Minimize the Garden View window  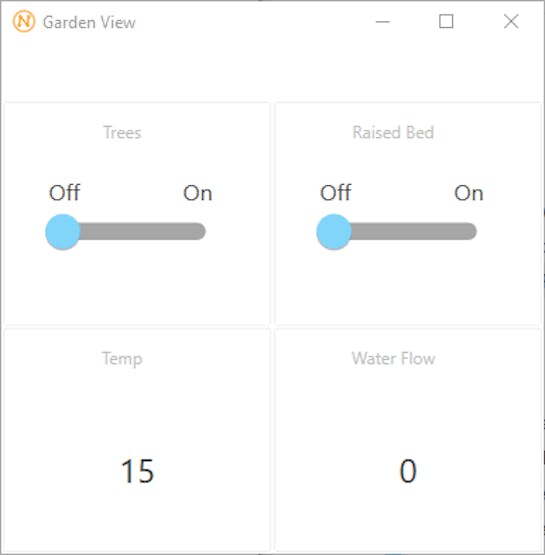click(x=382, y=22)
